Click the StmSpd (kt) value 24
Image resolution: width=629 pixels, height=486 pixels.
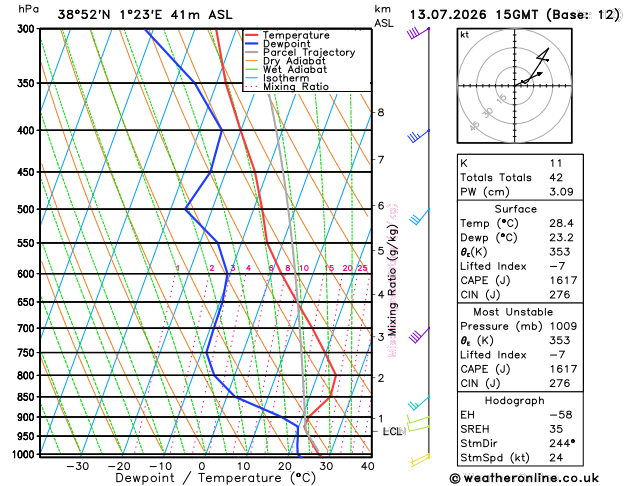556,458
